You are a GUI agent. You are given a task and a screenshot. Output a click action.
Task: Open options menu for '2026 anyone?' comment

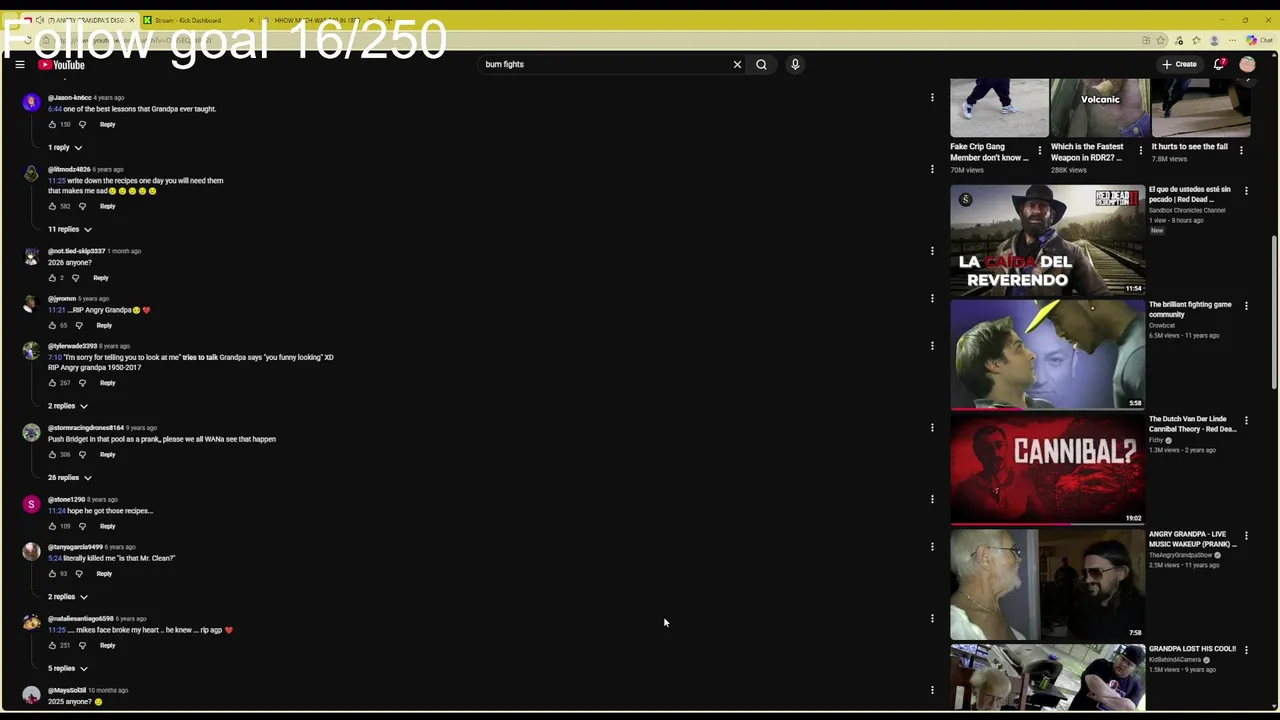[932, 251]
